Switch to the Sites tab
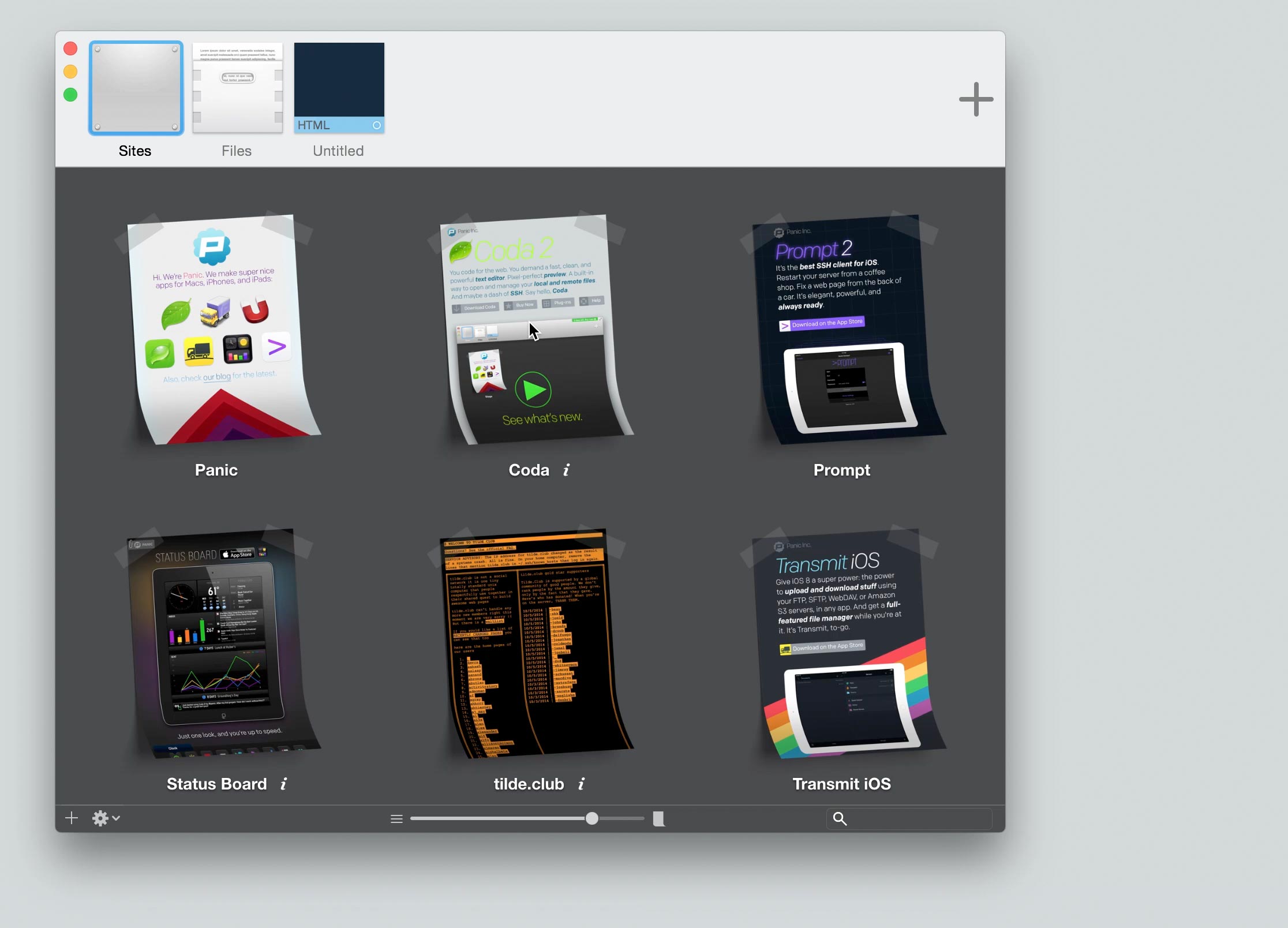1288x928 pixels. [136, 88]
